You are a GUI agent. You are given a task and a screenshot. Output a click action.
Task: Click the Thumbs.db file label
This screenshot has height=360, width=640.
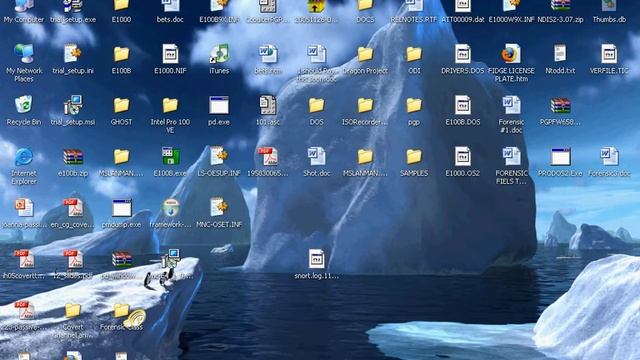click(609, 19)
